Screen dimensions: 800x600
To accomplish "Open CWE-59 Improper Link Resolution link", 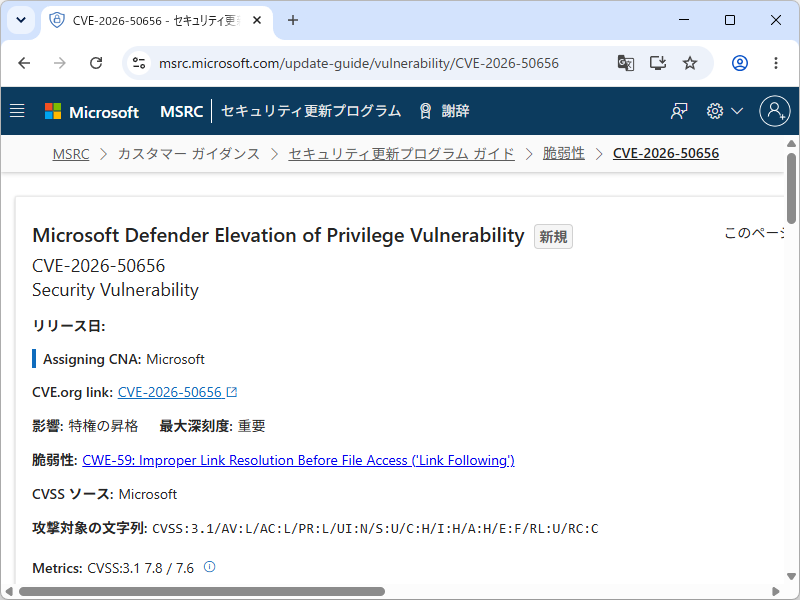I will point(298,461).
